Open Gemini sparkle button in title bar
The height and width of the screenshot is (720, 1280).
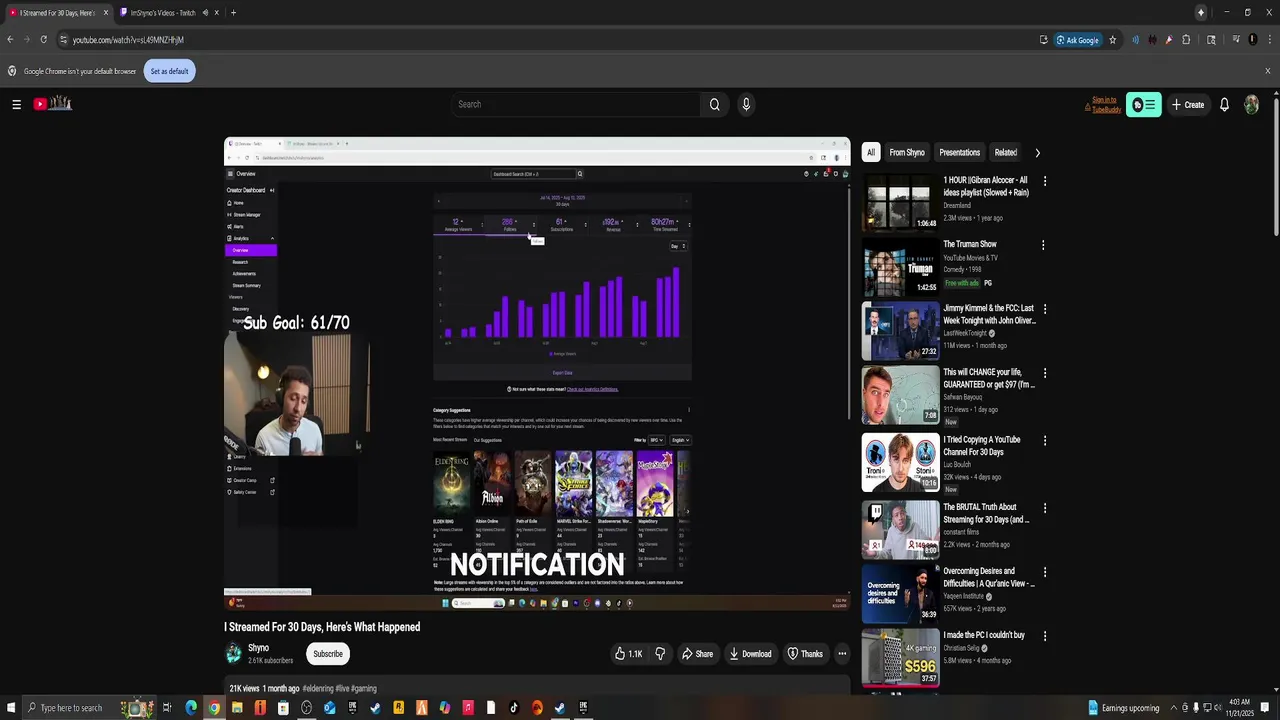click(x=1200, y=13)
